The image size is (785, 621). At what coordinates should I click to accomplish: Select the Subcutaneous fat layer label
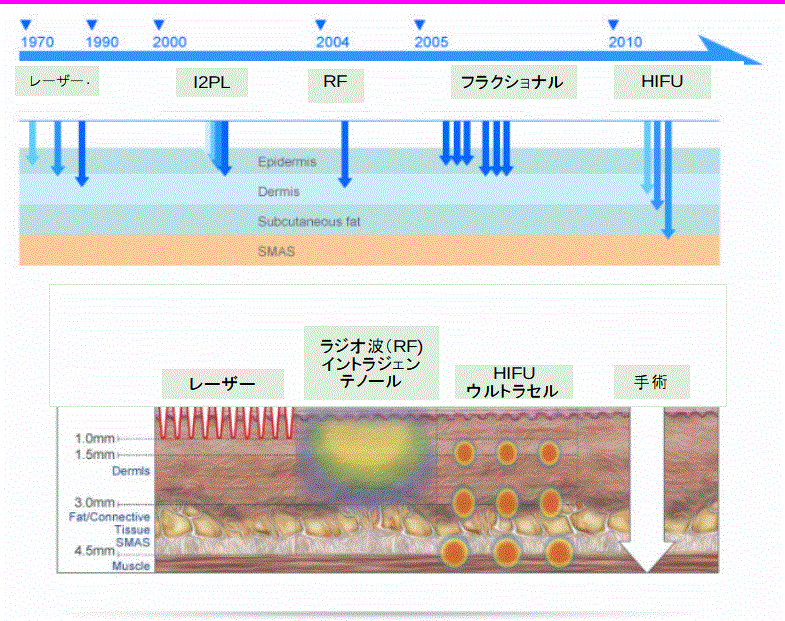coord(309,221)
